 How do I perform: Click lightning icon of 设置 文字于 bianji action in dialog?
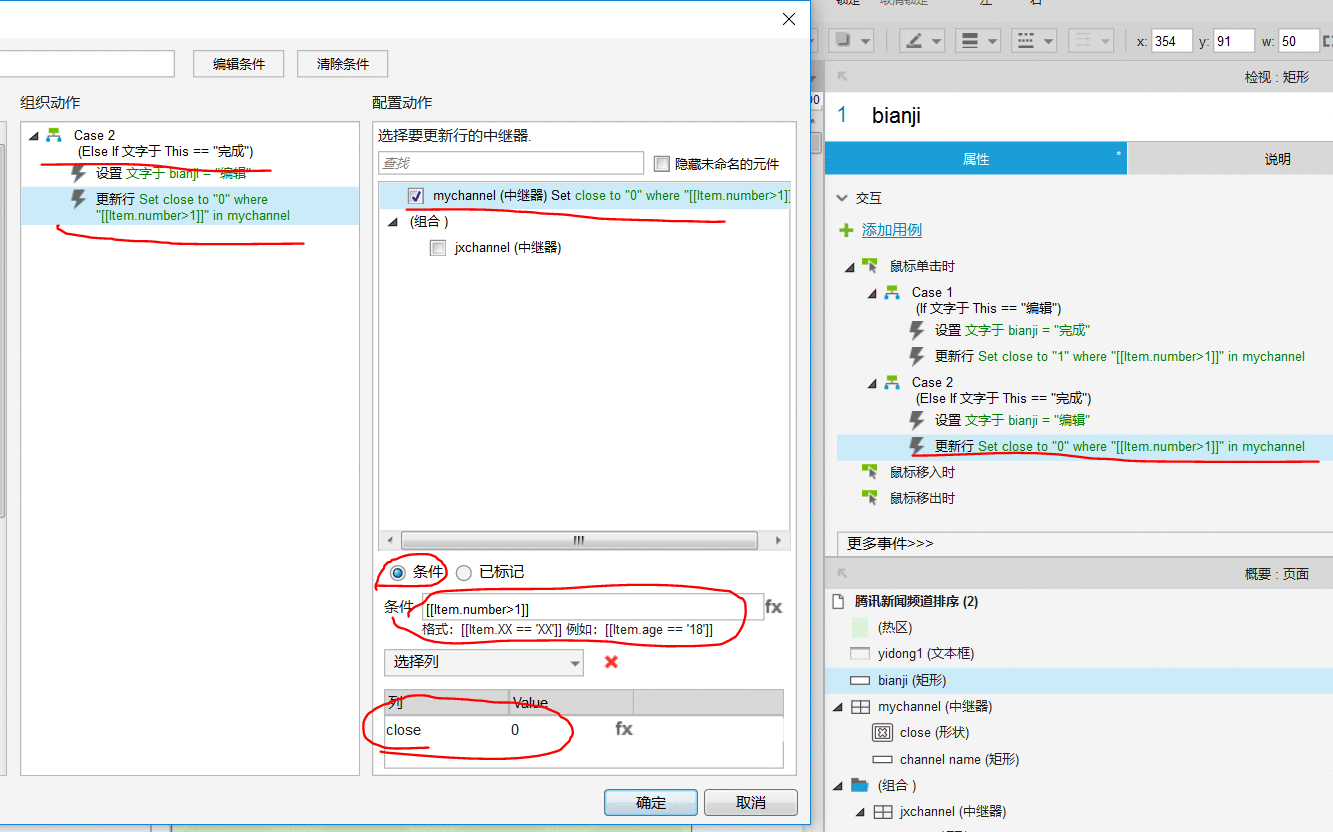pyautogui.click(x=78, y=173)
